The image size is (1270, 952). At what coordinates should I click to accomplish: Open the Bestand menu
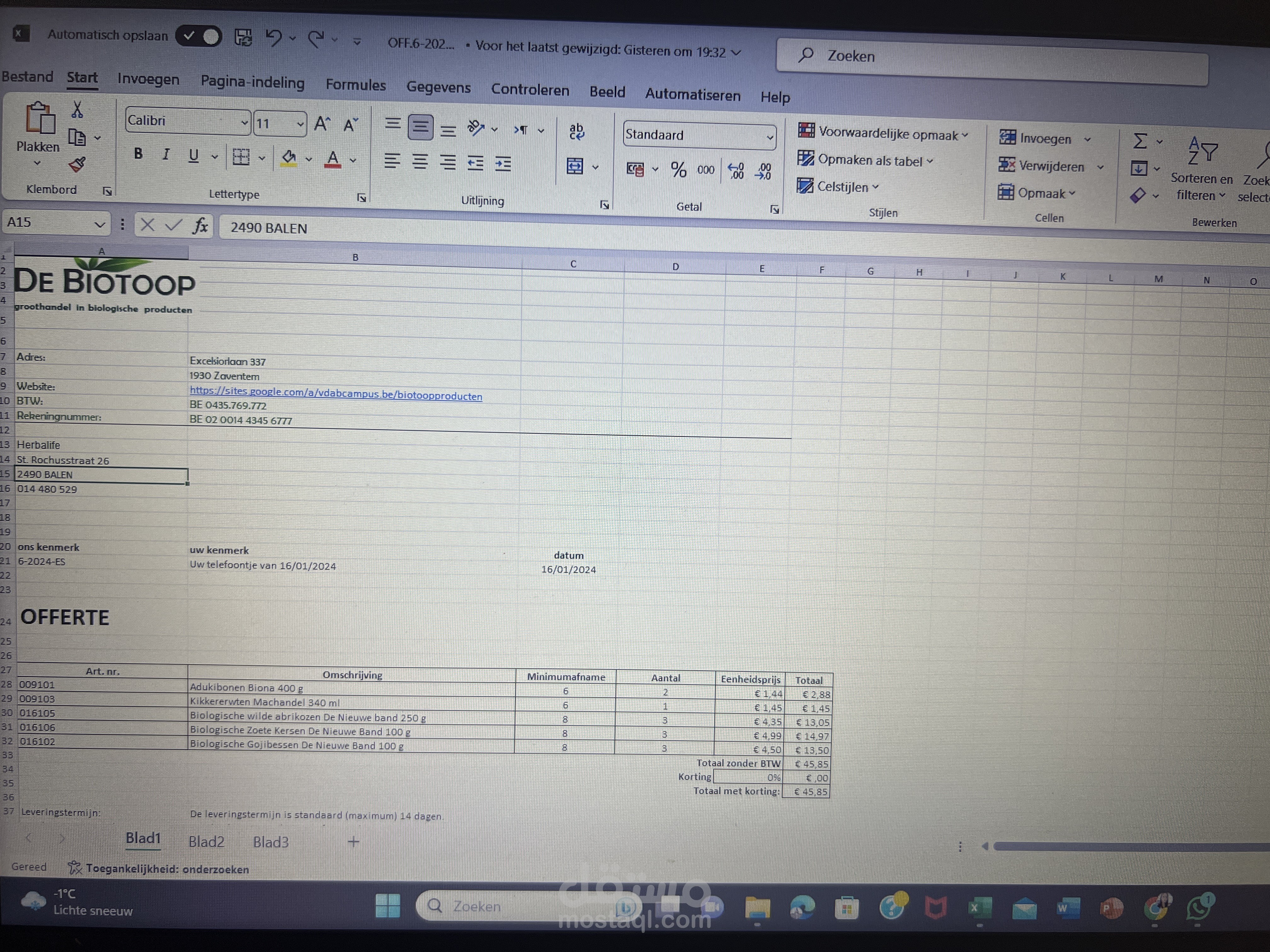coord(27,76)
